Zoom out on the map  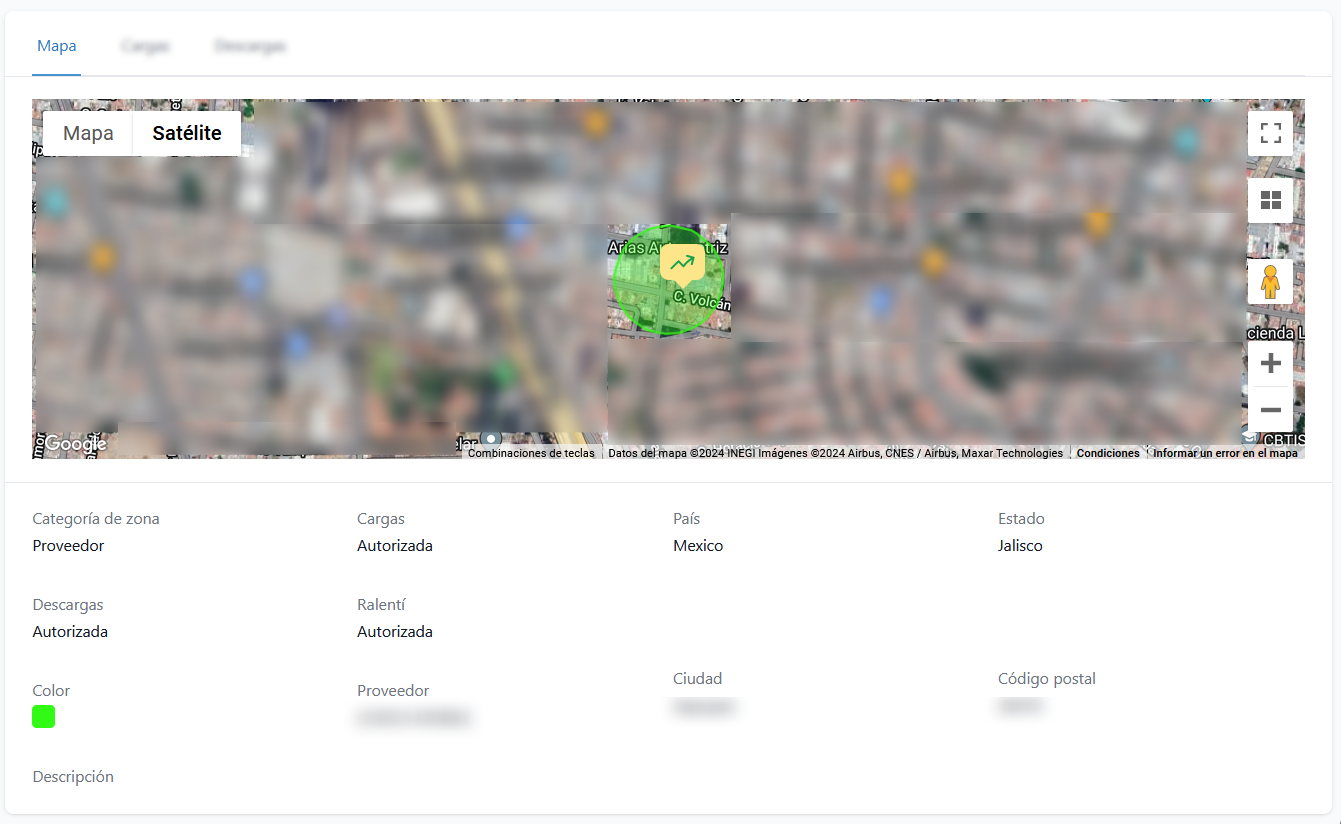pos(1270,410)
